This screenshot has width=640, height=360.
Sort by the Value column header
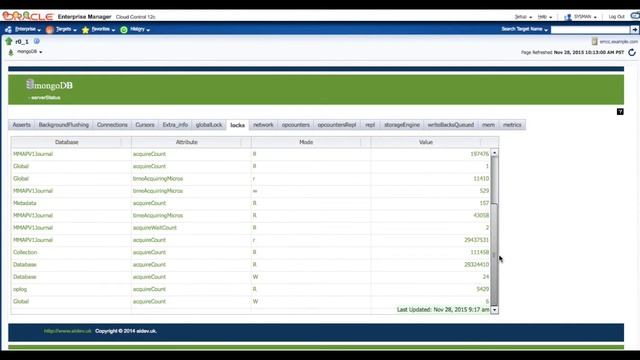[426, 142]
